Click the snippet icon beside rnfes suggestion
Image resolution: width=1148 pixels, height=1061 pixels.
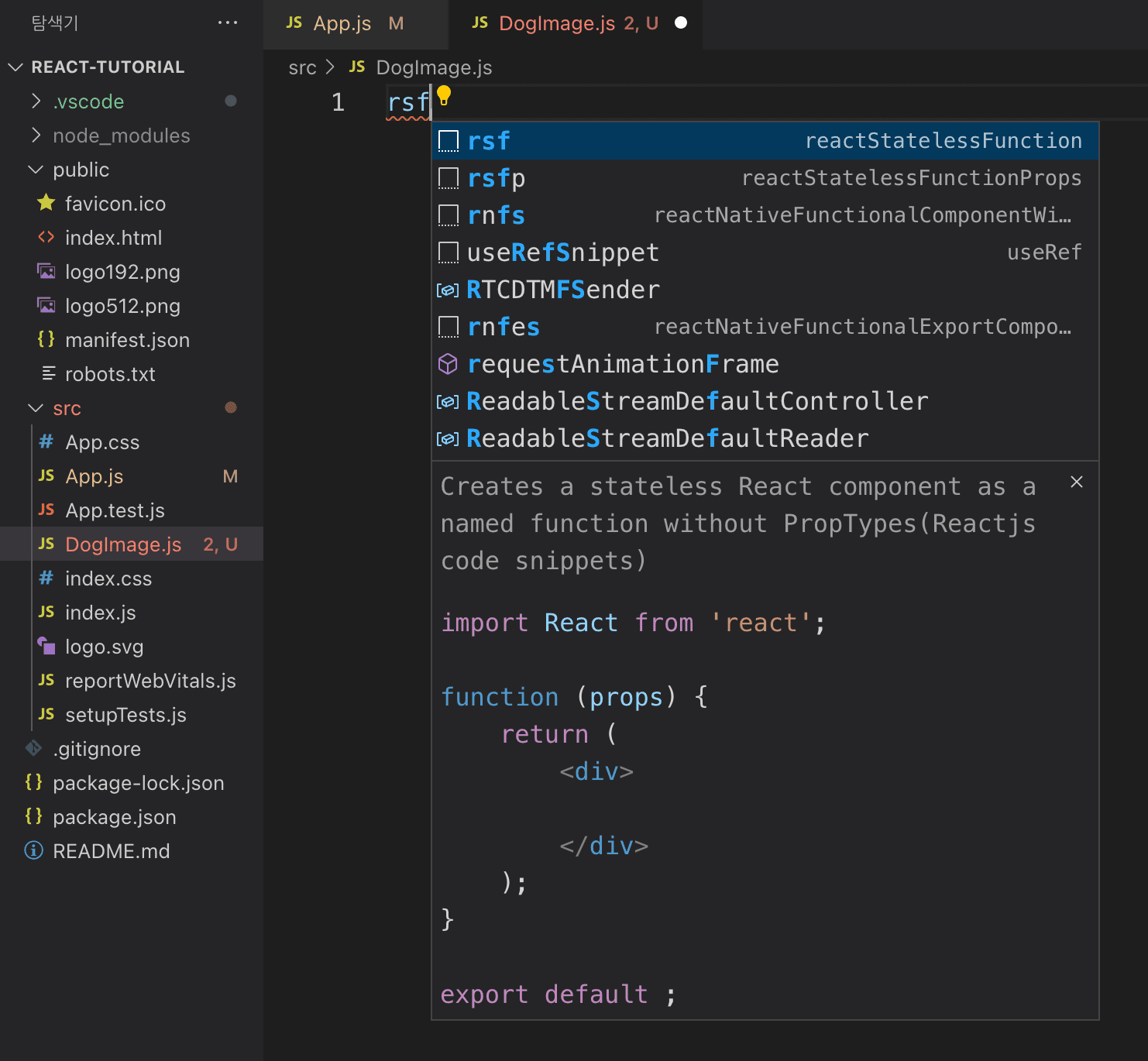pyautogui.click(x=449, y=327)
